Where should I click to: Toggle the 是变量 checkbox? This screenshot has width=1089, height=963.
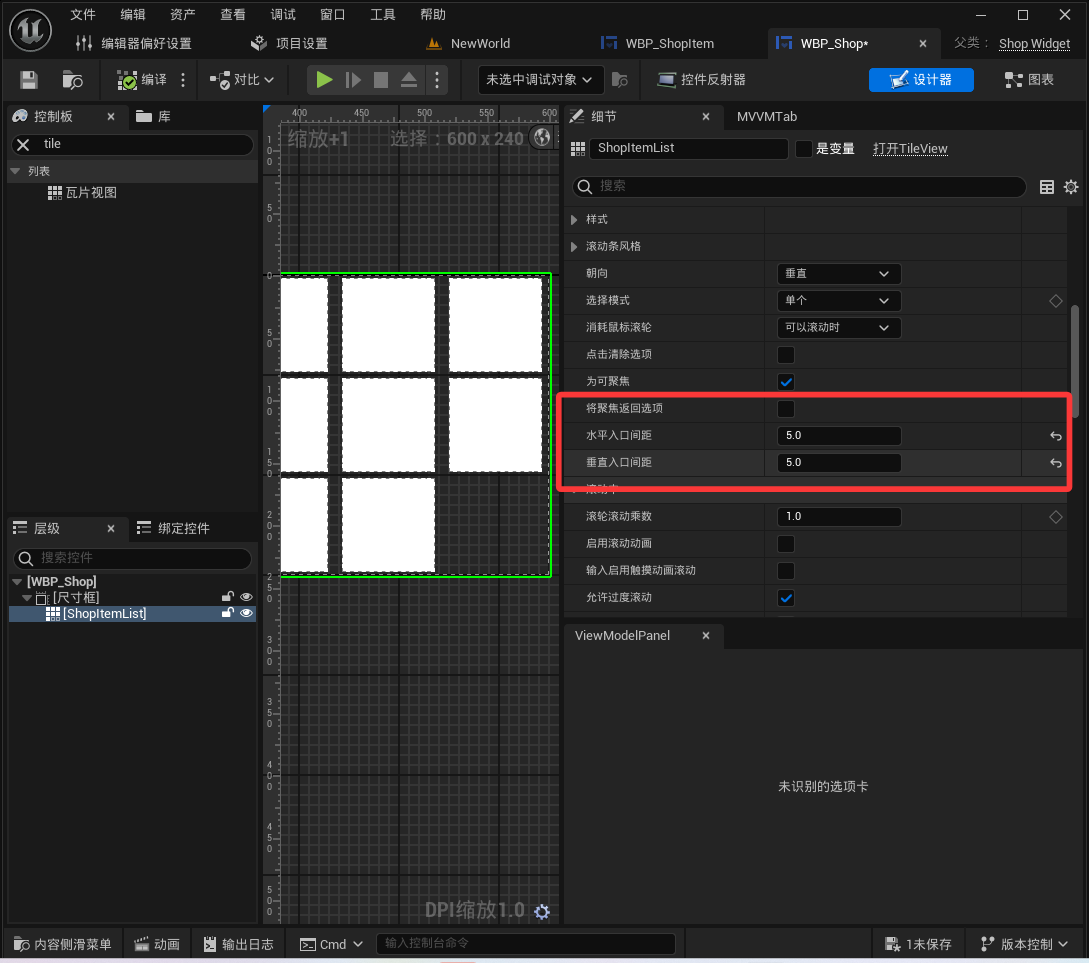(x=804, y=149)
